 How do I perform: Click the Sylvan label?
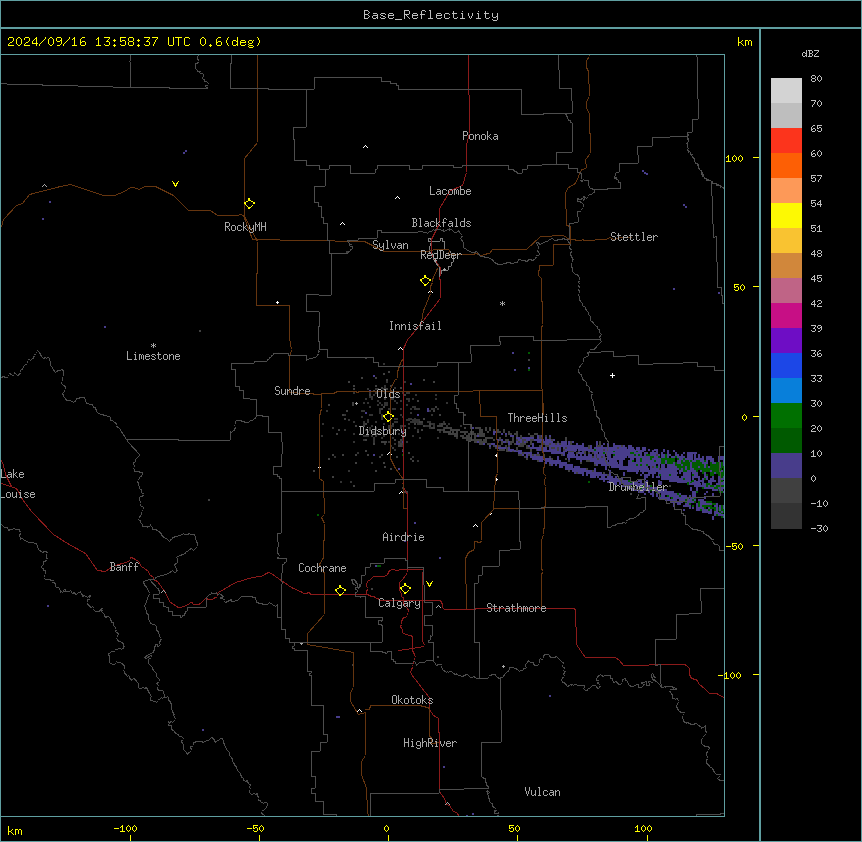tap(390, 245)
